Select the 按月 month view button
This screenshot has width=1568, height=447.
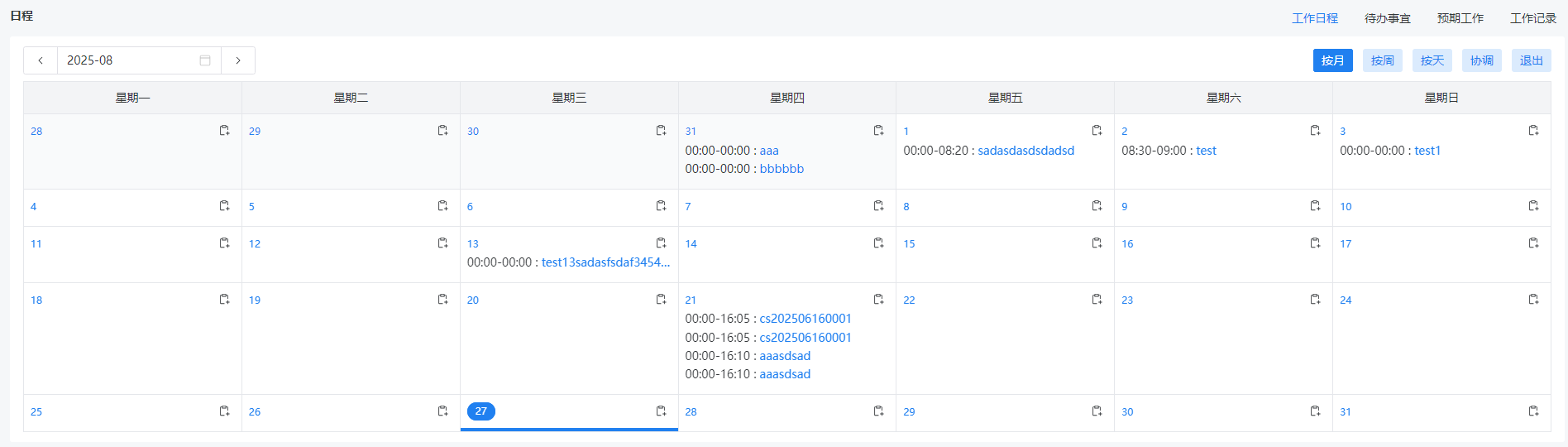[x=1332, y=60]
